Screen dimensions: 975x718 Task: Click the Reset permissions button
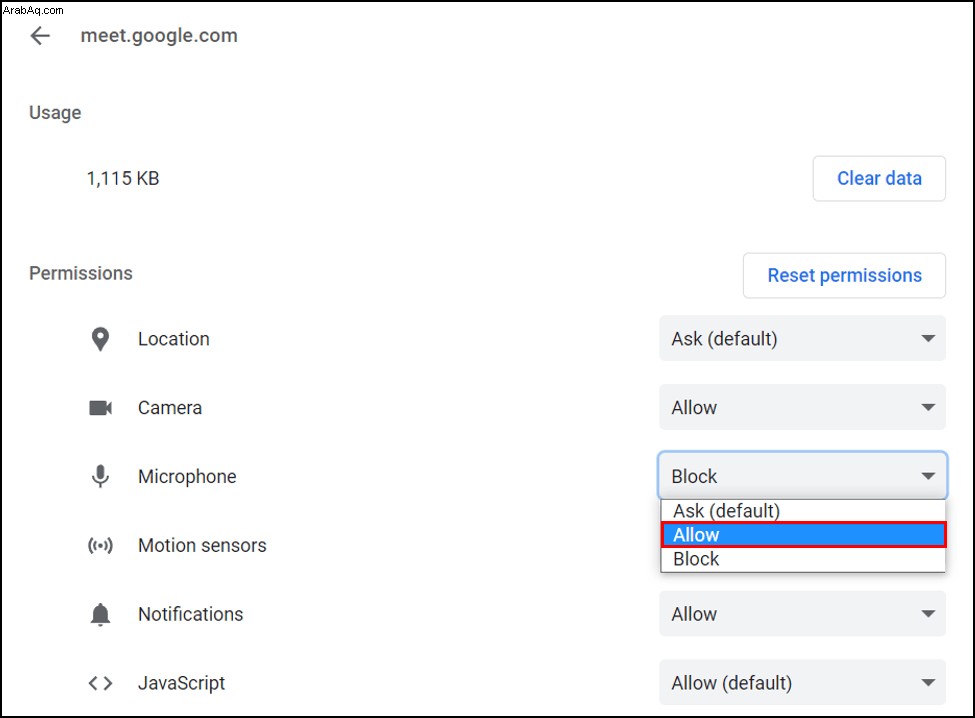844,275
